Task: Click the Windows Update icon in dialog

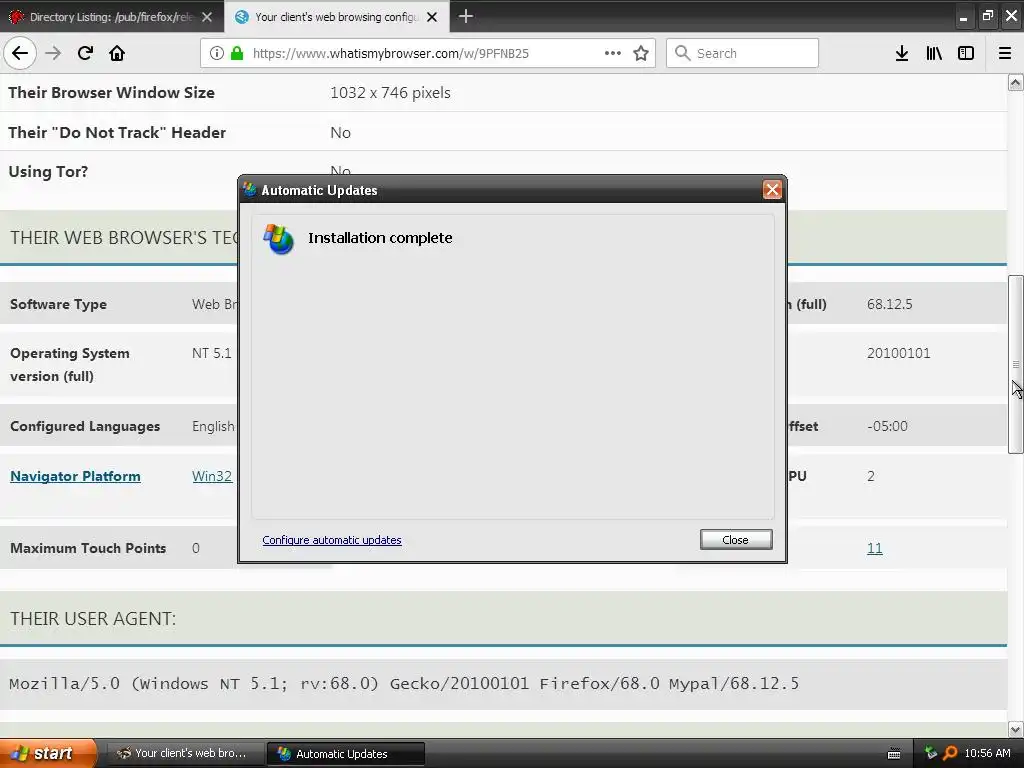Action: [x=279, y=238]
